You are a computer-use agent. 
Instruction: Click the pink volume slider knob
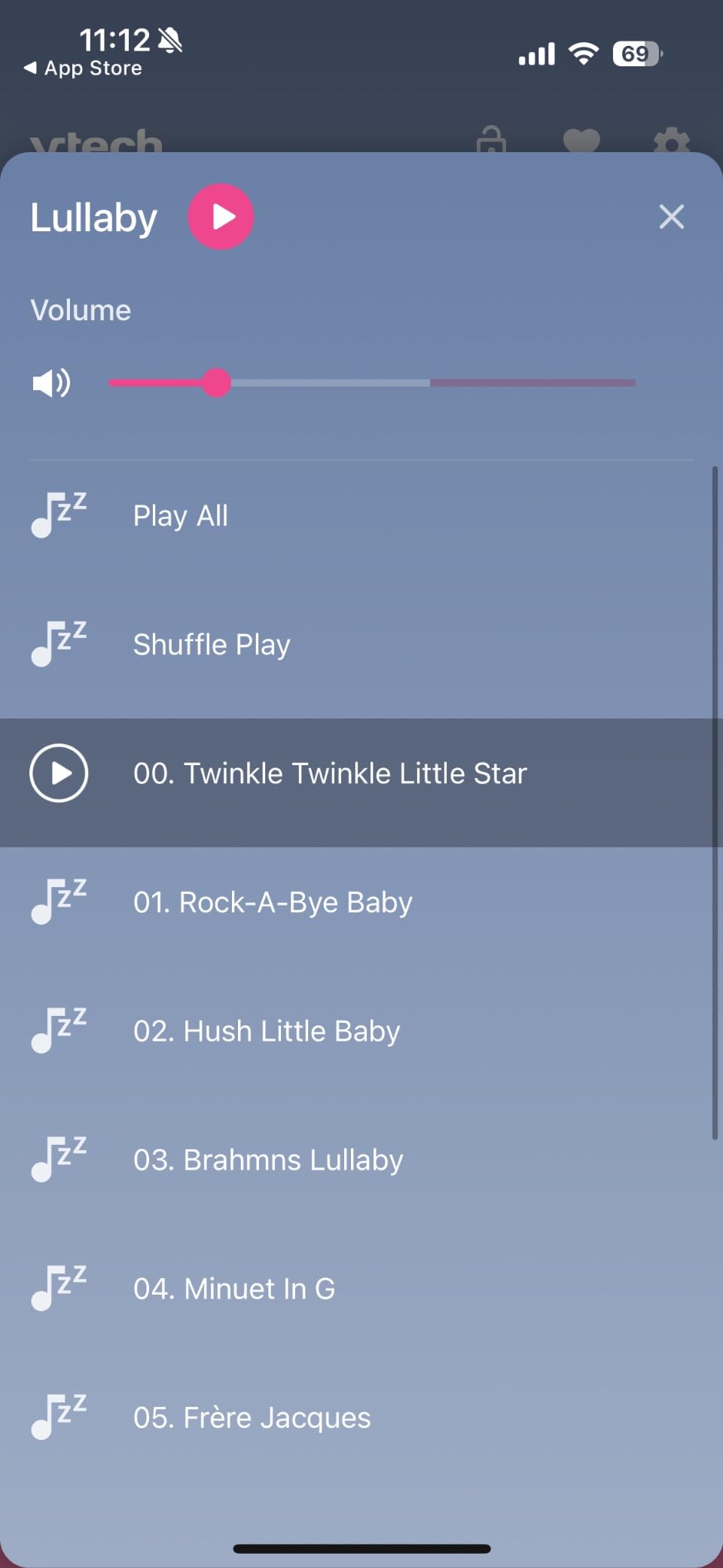pos(217,383)
